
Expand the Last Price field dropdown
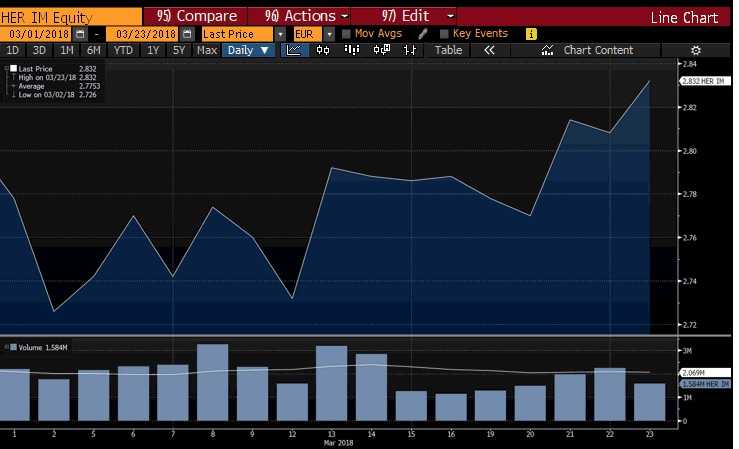(x=280, y=34)
